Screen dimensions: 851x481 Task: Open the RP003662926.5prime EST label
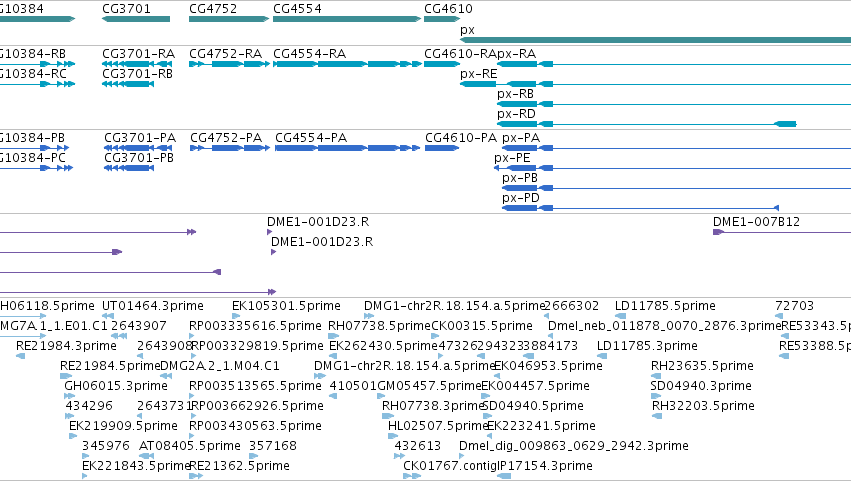tap(256, 406)
